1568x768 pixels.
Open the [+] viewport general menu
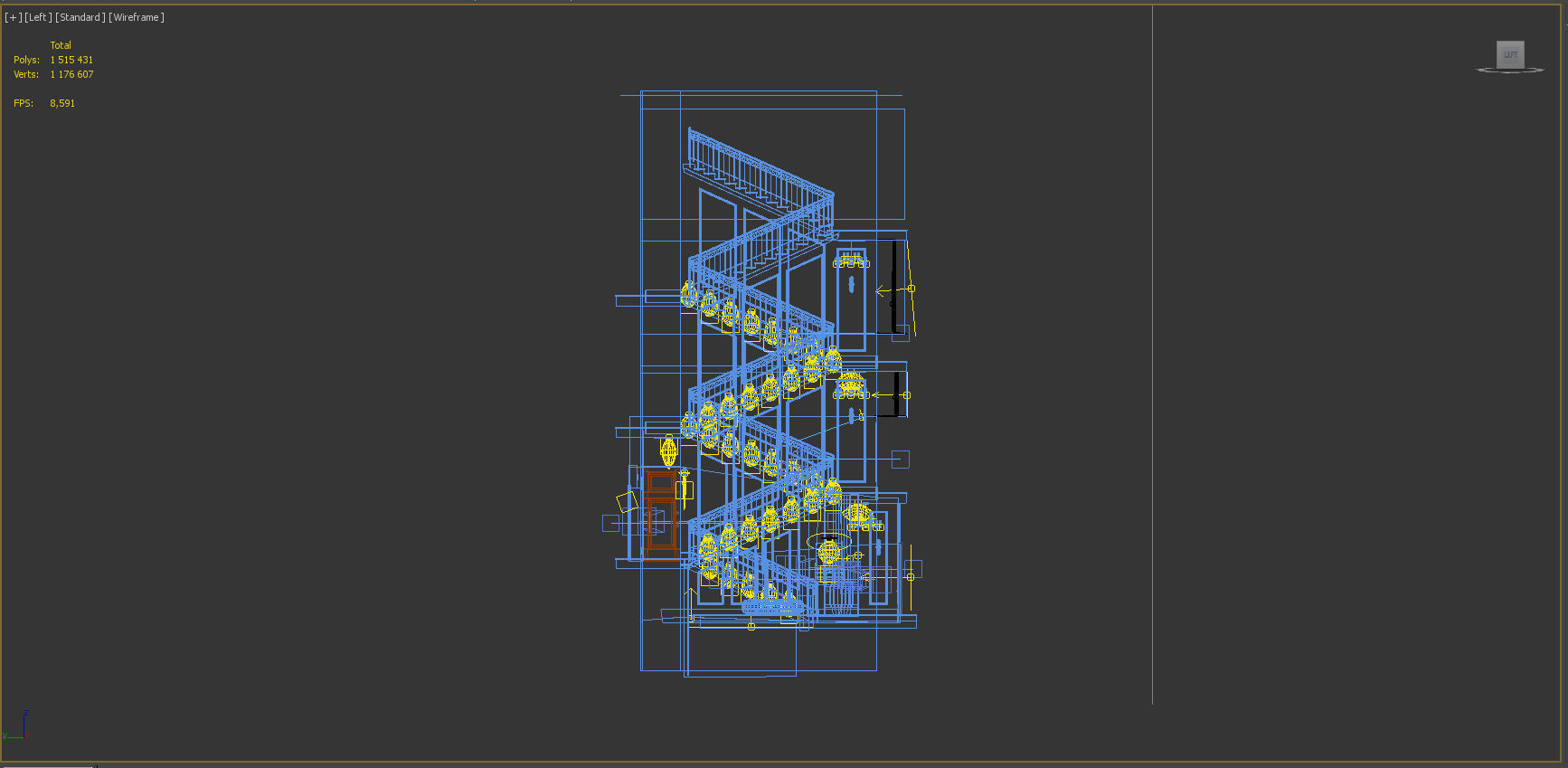13,17
